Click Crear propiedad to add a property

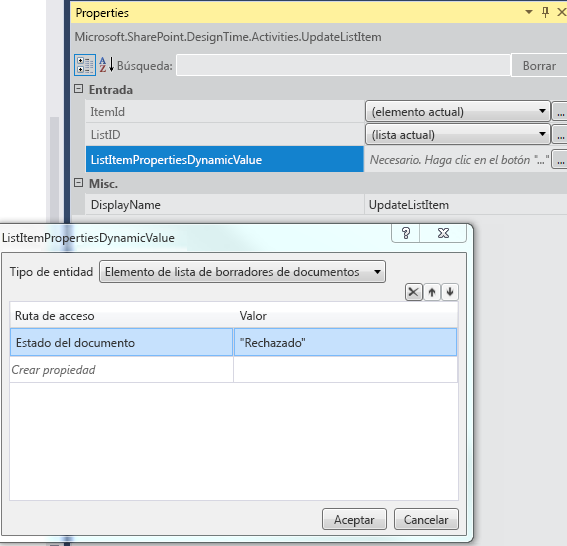click(x=122, y=370)
